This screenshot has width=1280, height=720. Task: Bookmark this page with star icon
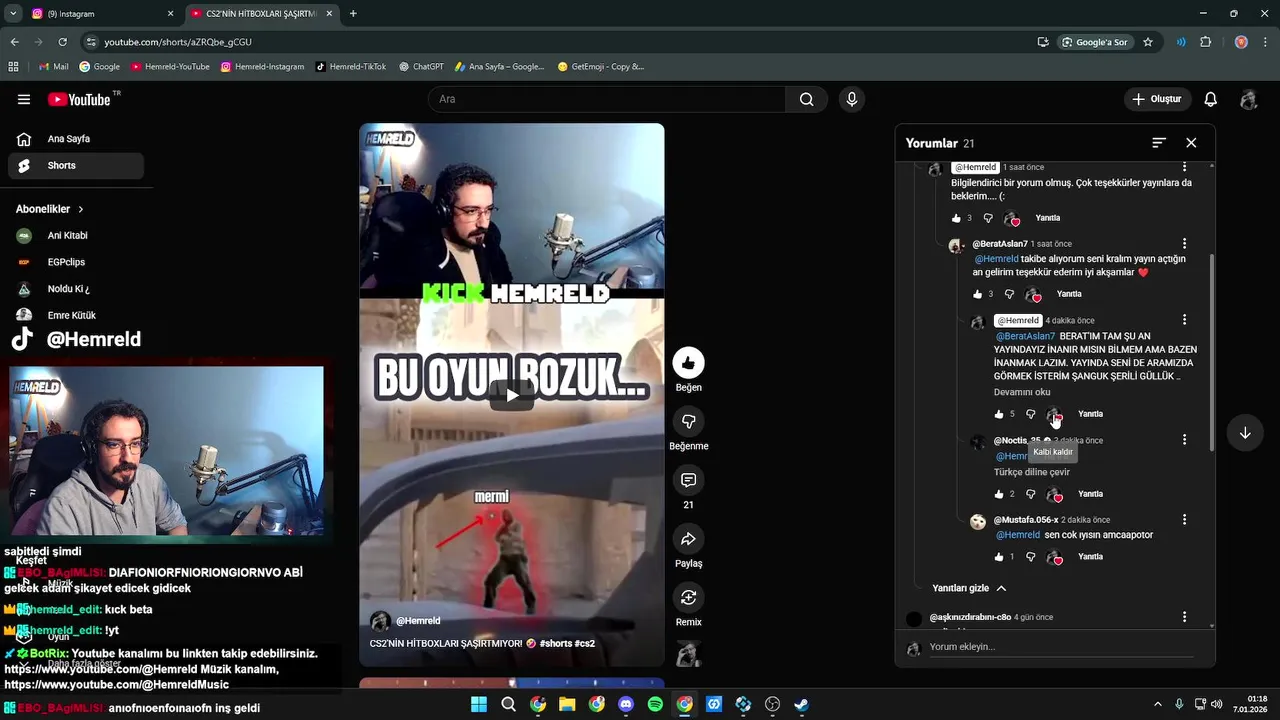coord(1148,42)
